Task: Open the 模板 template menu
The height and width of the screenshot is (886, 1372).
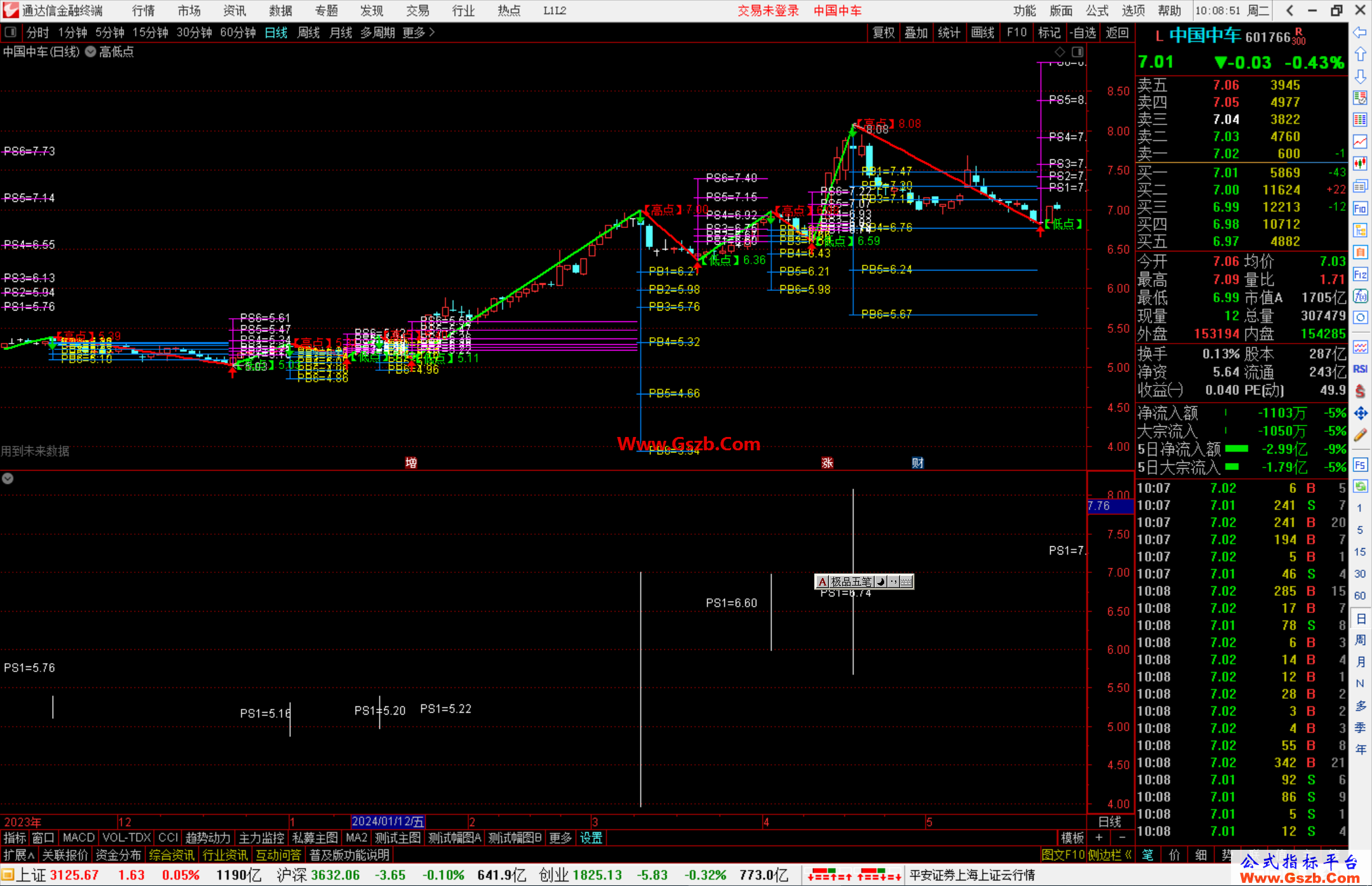Action: [1073, 838]
